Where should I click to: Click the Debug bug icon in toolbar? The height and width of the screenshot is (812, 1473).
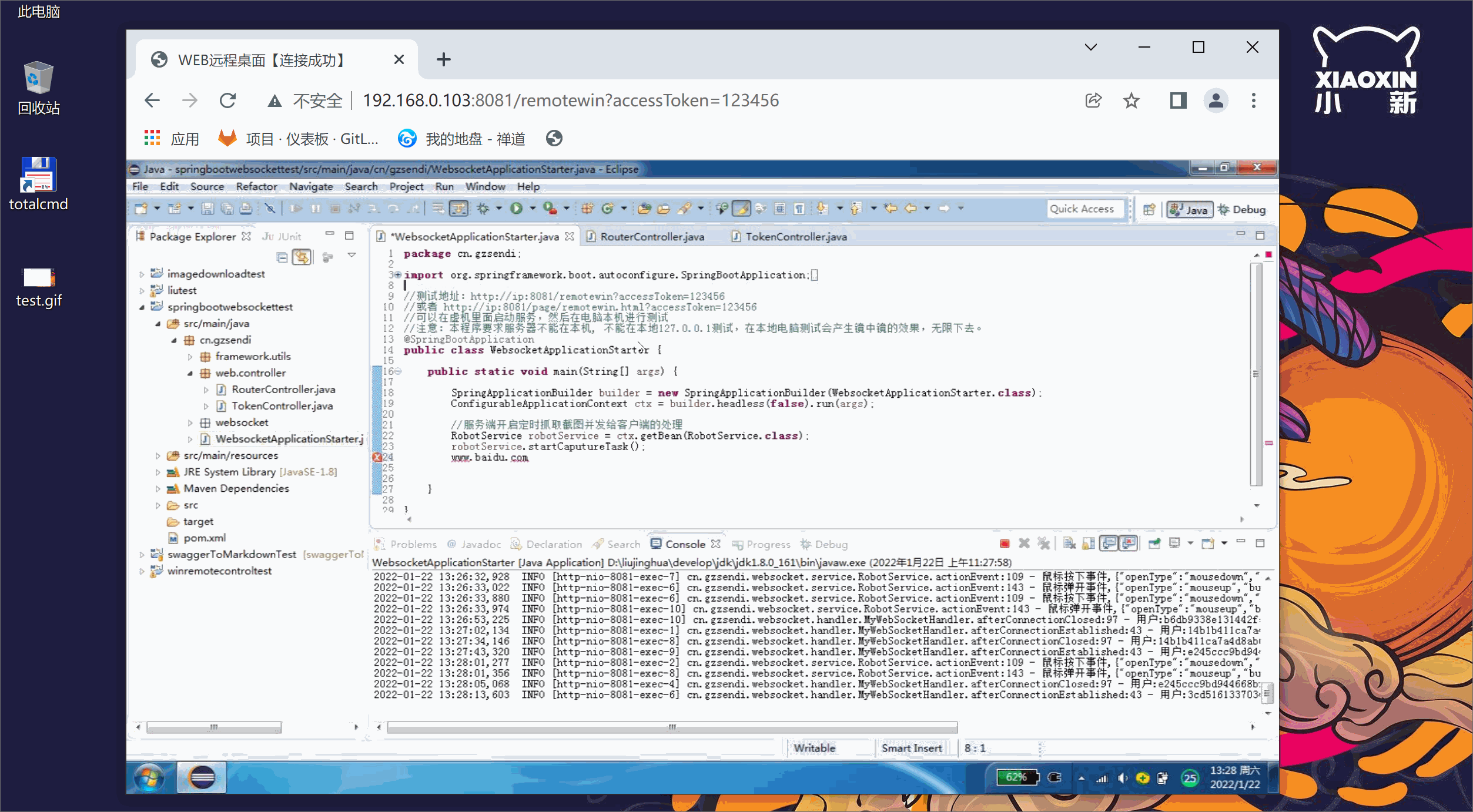[483, 209]
